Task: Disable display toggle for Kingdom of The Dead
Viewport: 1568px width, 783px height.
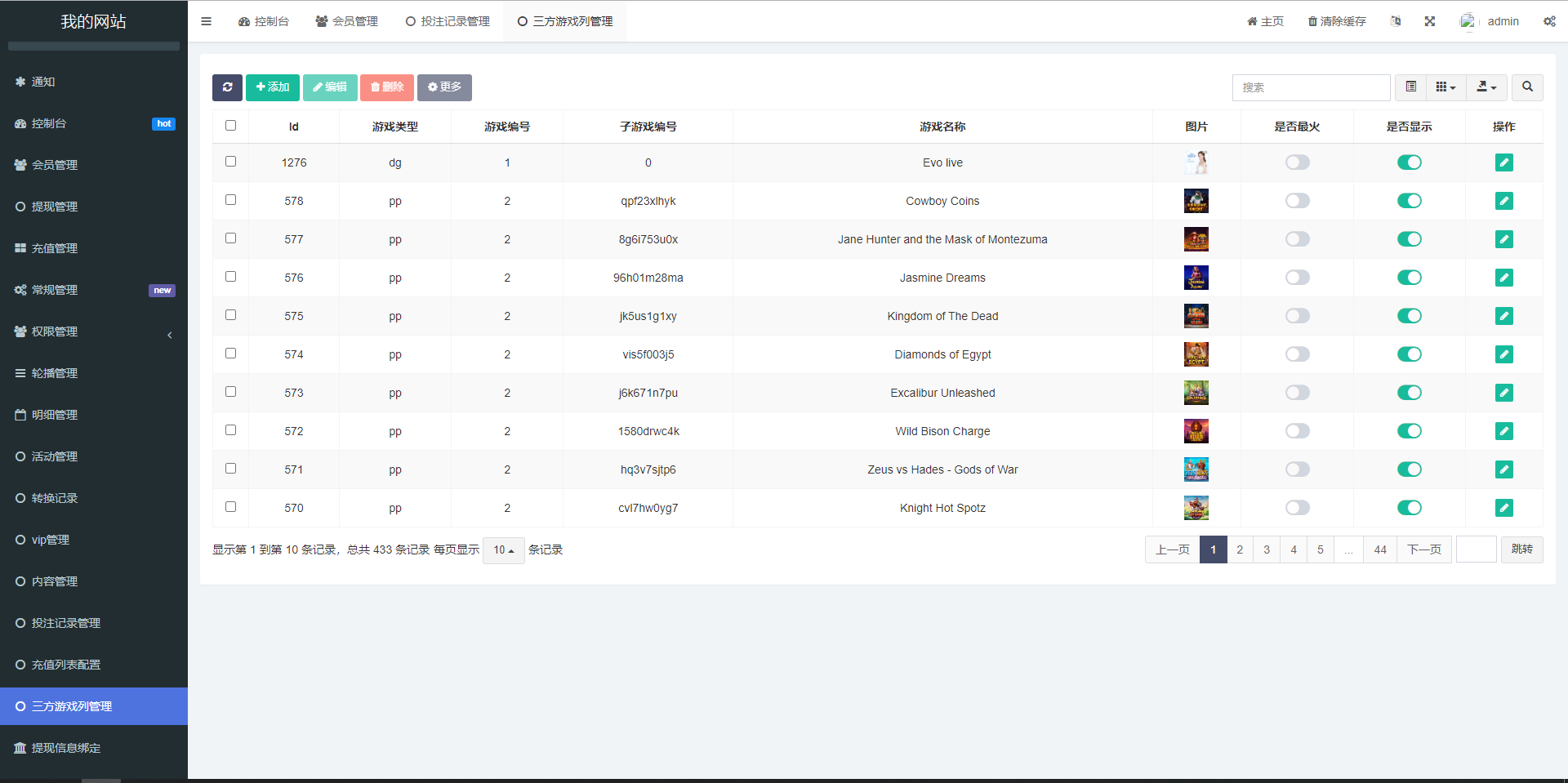Action: 1409,316
